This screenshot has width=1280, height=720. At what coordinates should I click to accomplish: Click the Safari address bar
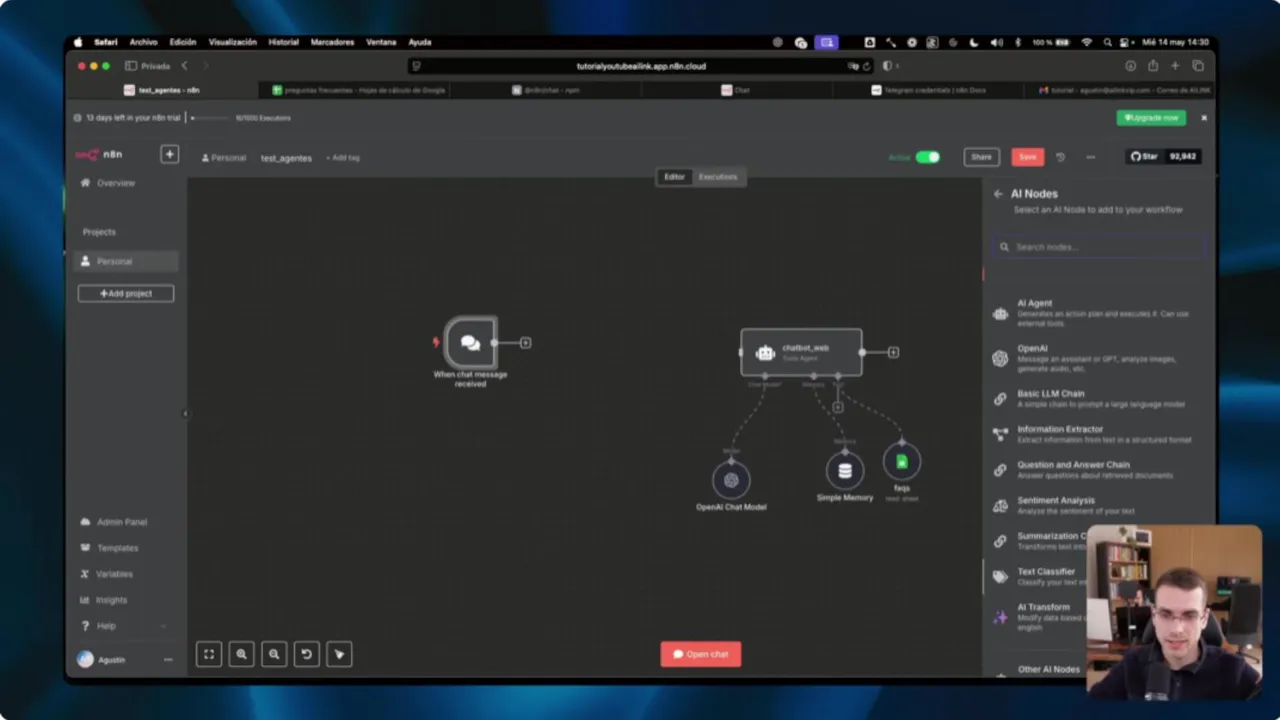click(641, 66)
